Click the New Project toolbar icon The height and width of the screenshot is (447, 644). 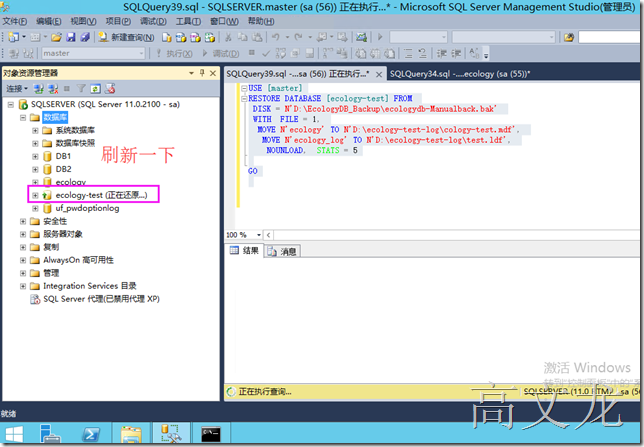(13, 37)
